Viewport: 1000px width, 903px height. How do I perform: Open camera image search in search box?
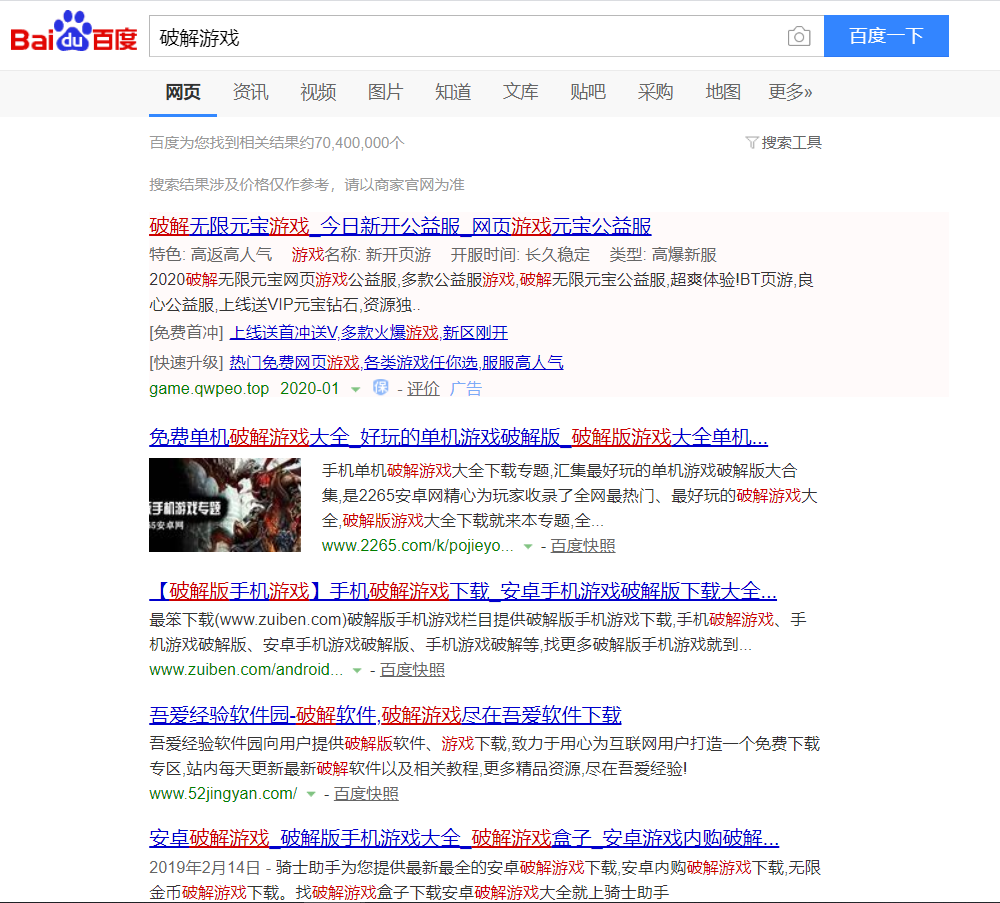point(798,37)
